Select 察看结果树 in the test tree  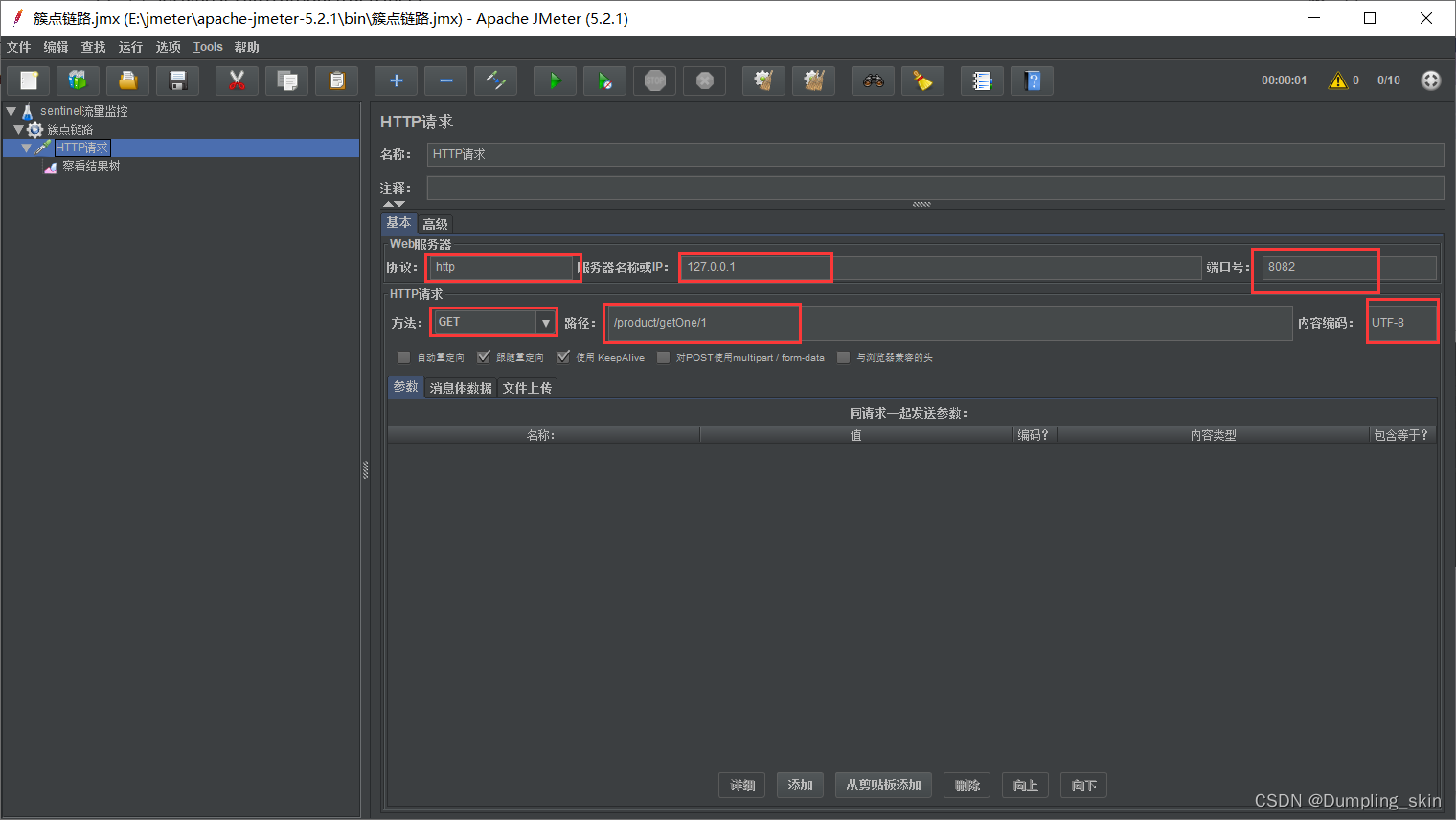click(x=91, y=167)
